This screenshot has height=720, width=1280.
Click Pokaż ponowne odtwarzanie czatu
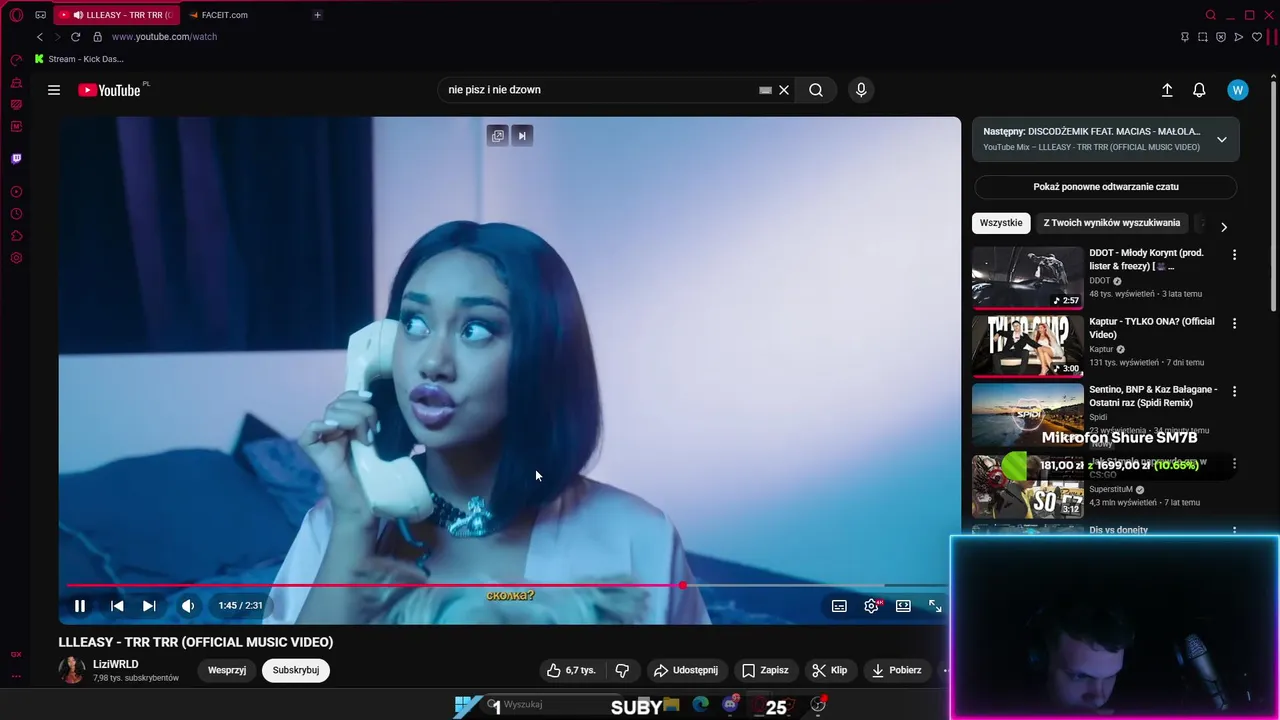click(x=1106, y=187)
